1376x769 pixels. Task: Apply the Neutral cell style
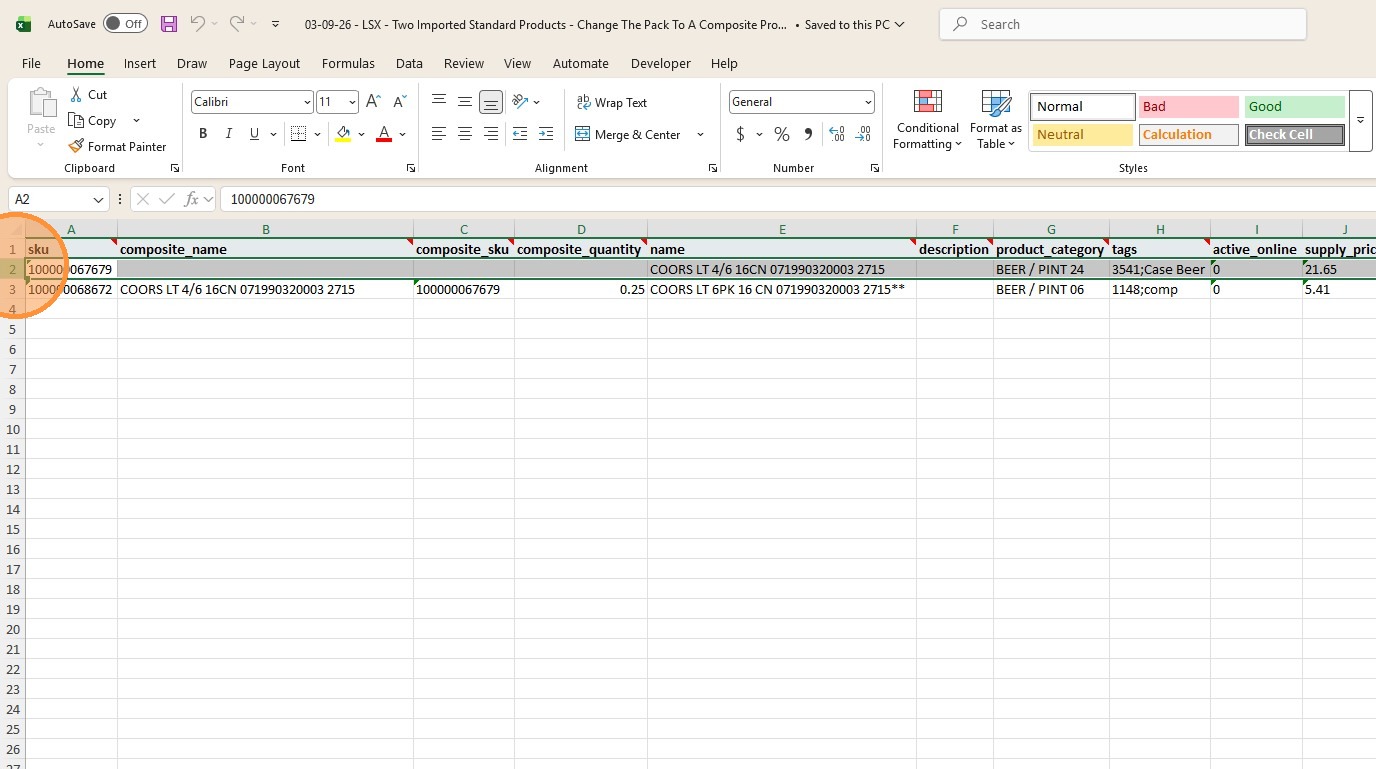[x=1083, y=134]
